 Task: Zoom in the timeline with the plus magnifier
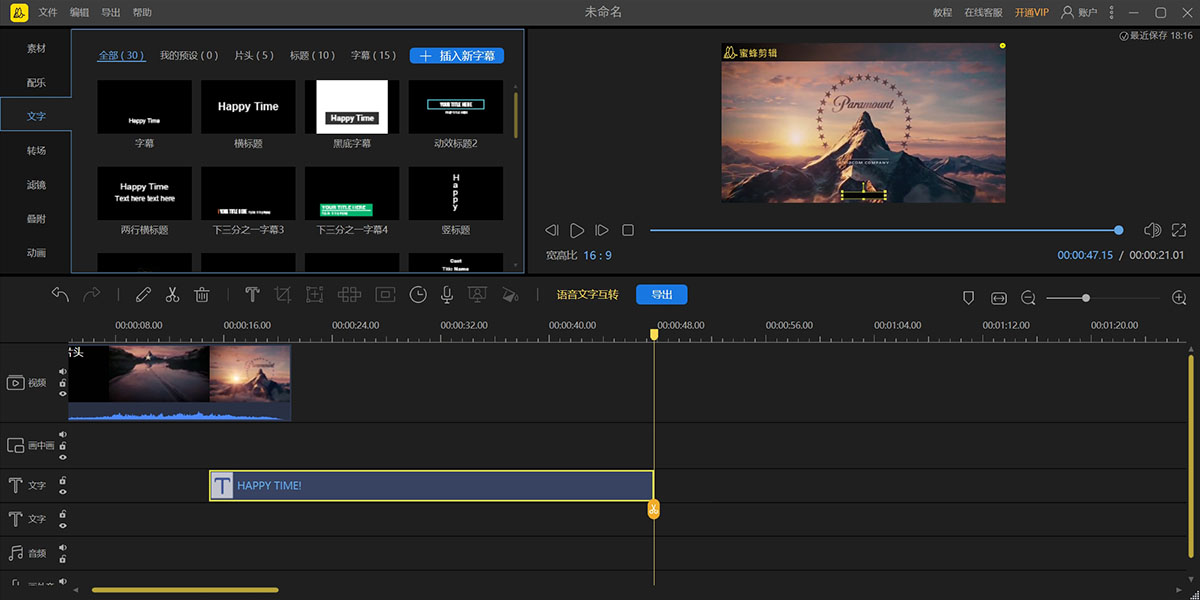tap(1179, 298)
